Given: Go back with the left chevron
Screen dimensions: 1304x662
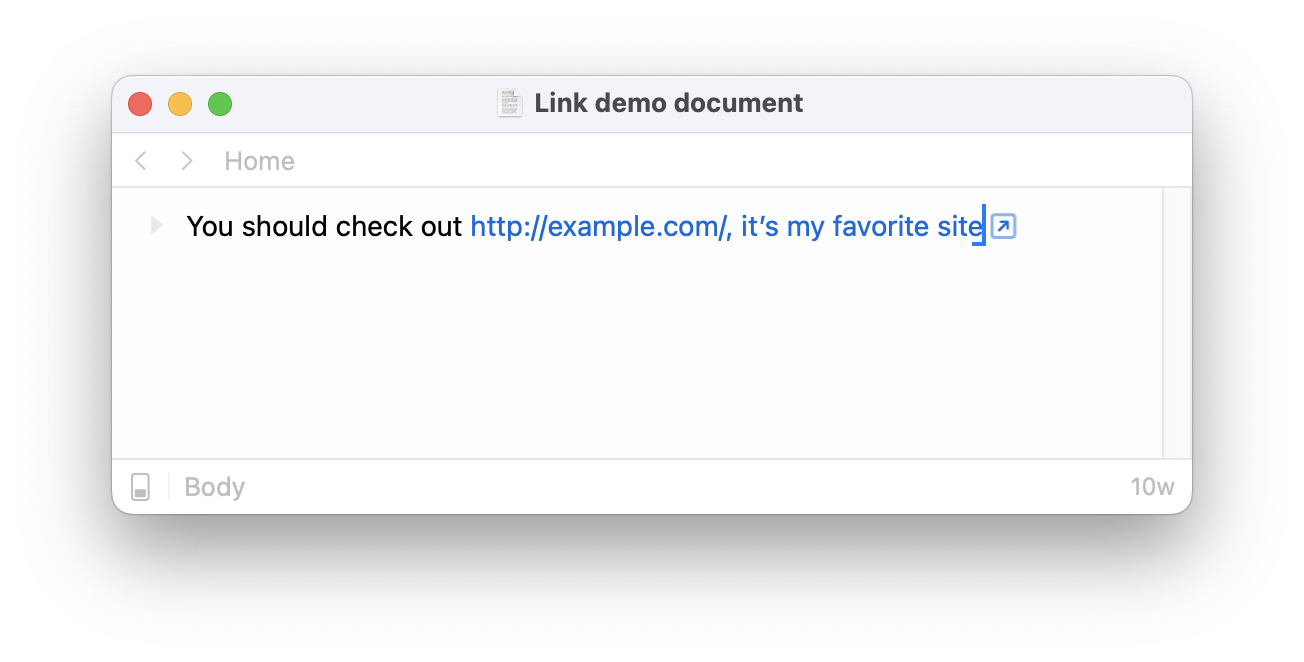Looking at the screenshot, I should coord(141,161).
